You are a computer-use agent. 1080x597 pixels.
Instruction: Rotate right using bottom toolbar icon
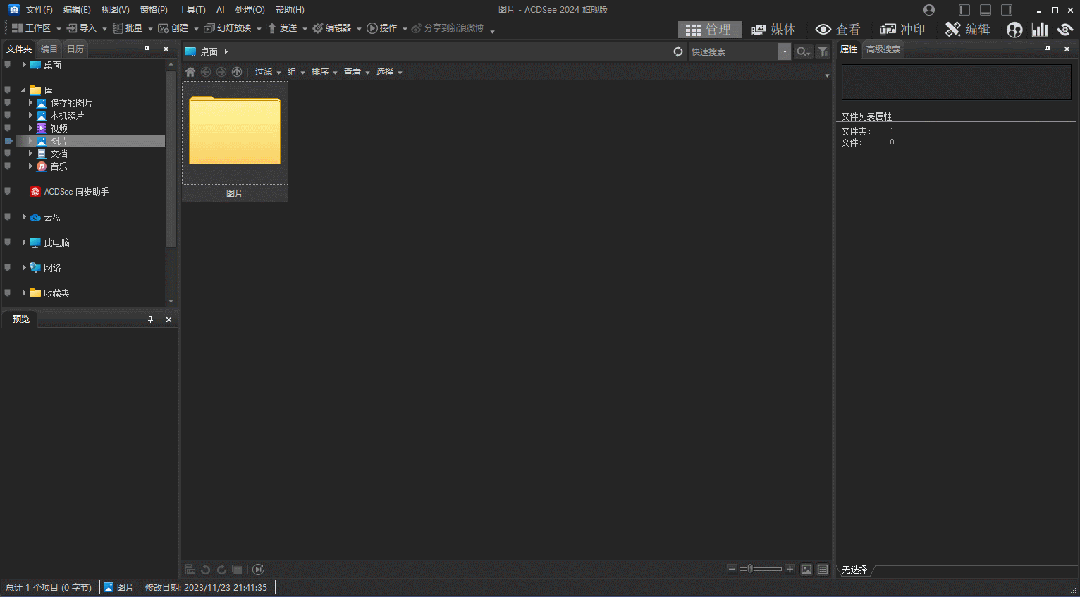(x=221, y=569)
